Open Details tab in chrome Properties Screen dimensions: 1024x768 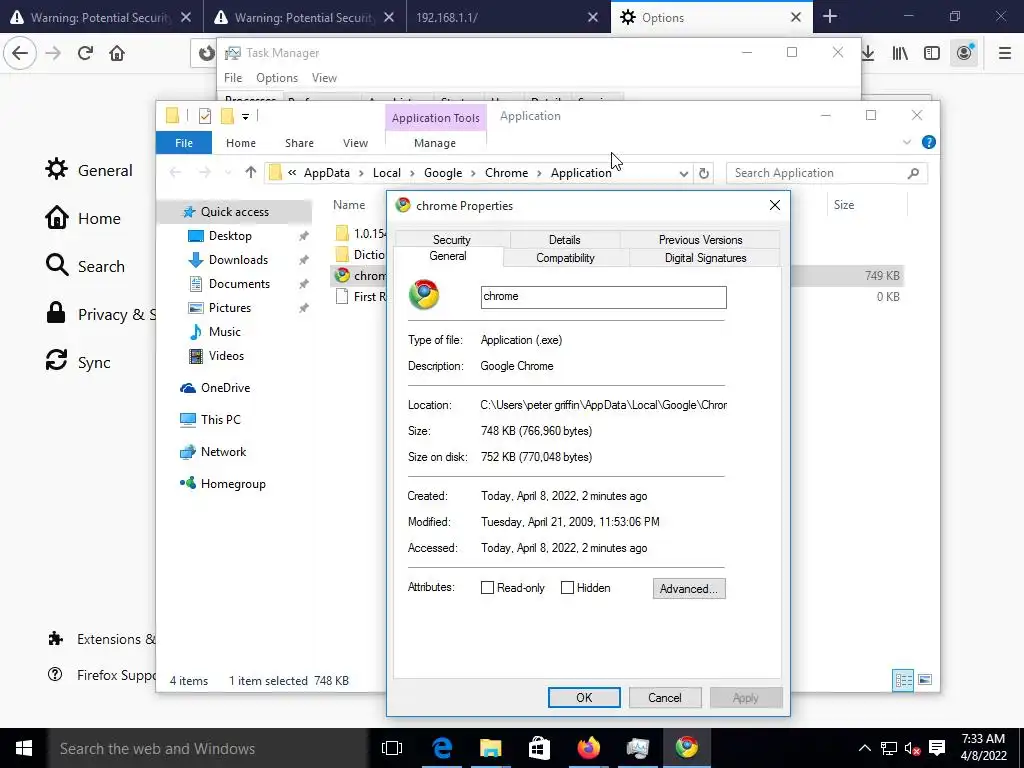tap(564, 240)
